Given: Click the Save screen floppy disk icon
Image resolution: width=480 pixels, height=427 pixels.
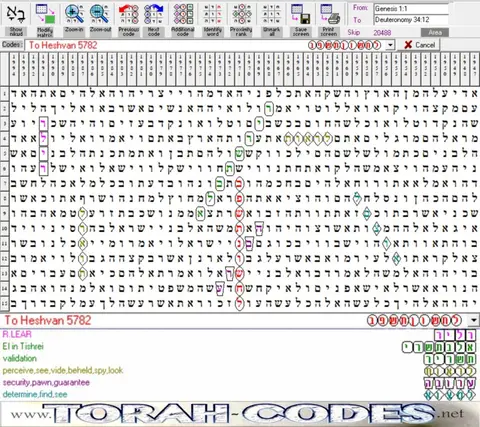Looking at the screenshot, I should point(301,14).
